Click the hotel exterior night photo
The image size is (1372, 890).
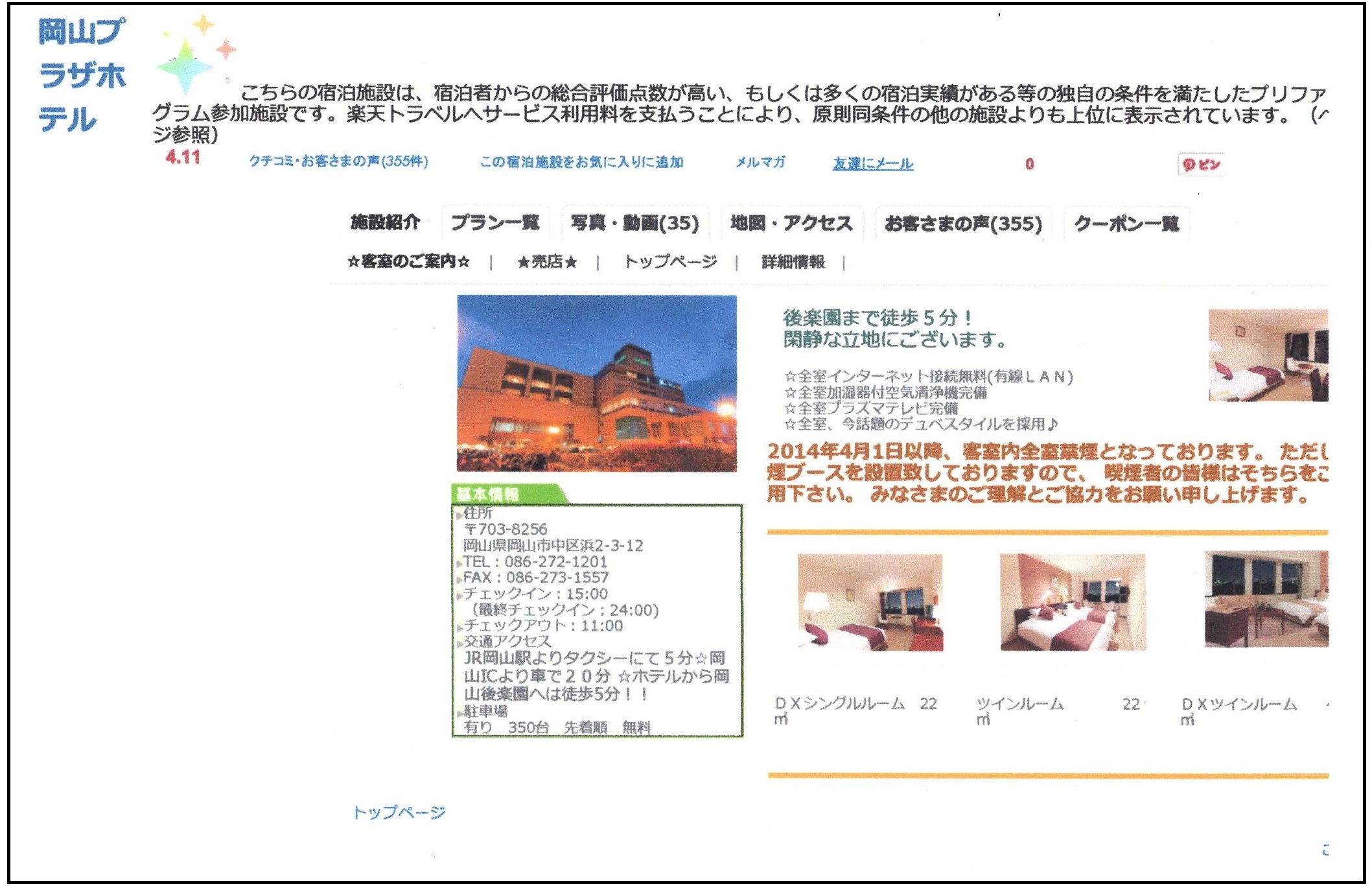[x=596, y=383]
